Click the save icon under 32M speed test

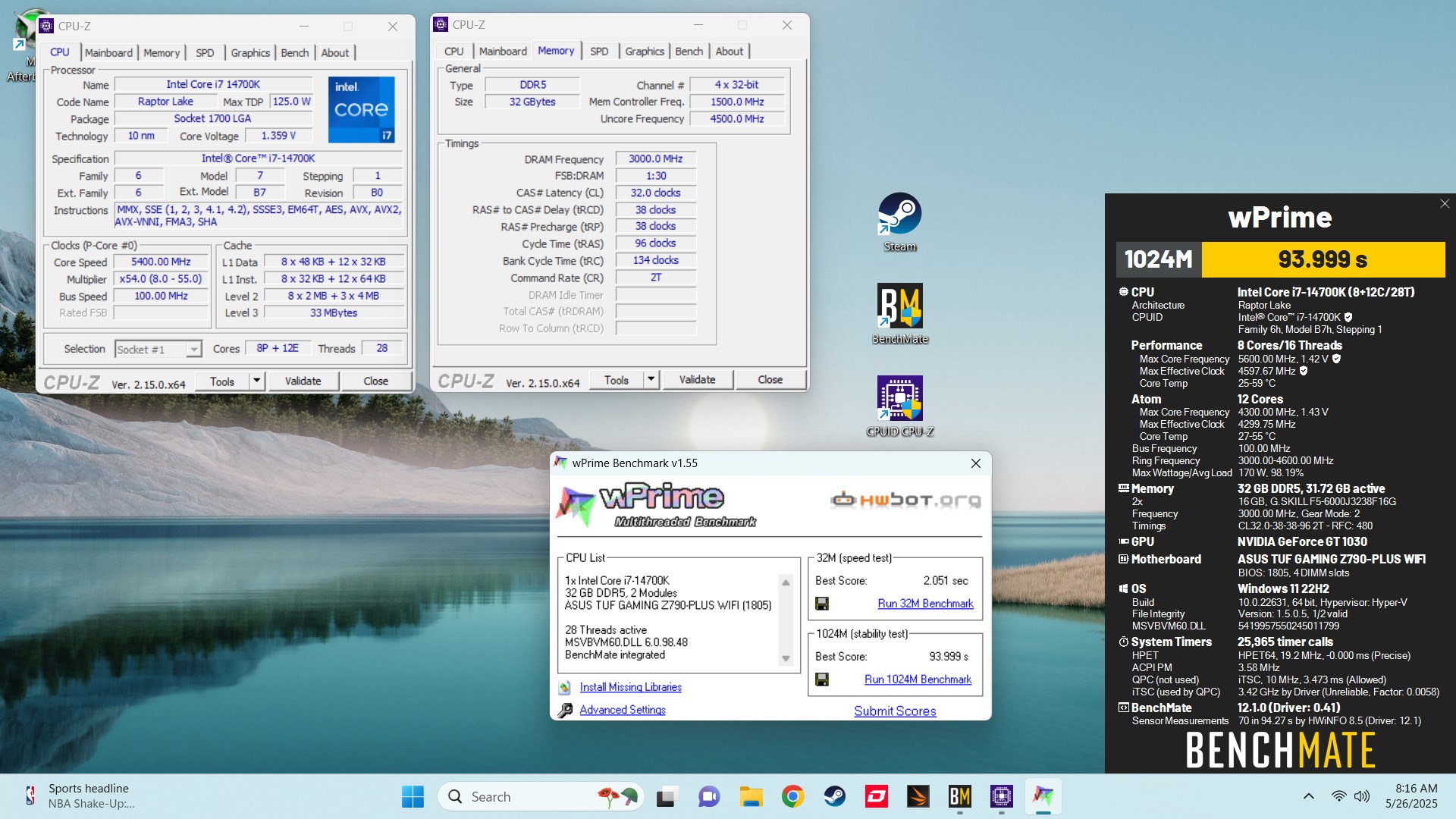point(821,604)
